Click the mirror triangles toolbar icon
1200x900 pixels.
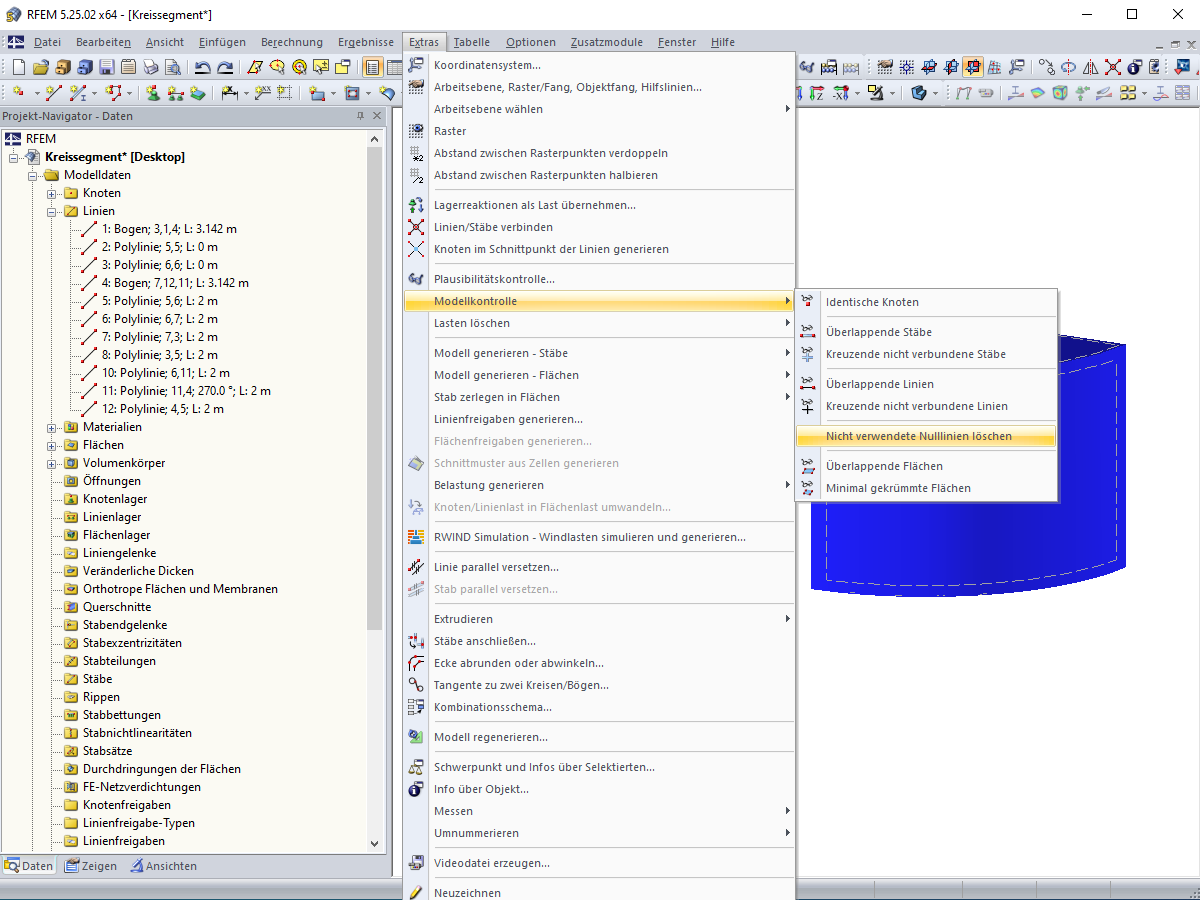[x=1090, y=67]
